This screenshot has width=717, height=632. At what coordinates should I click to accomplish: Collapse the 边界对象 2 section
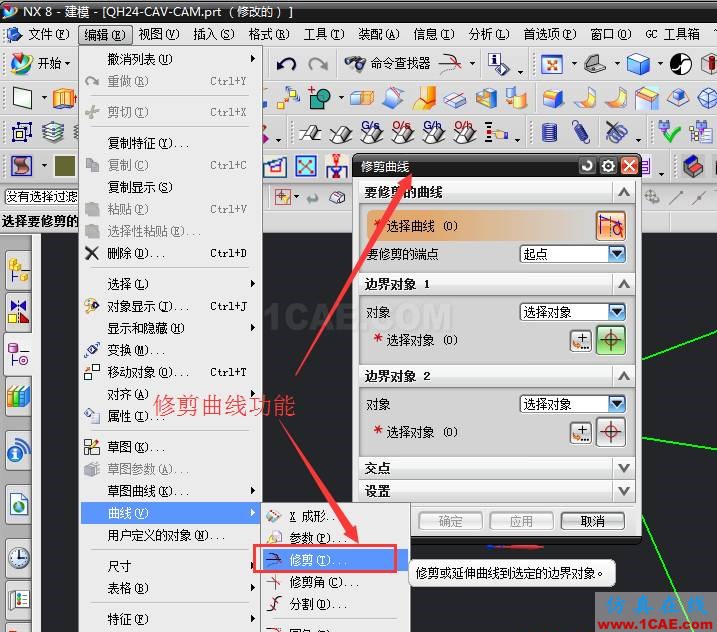[x=624, y=376]
